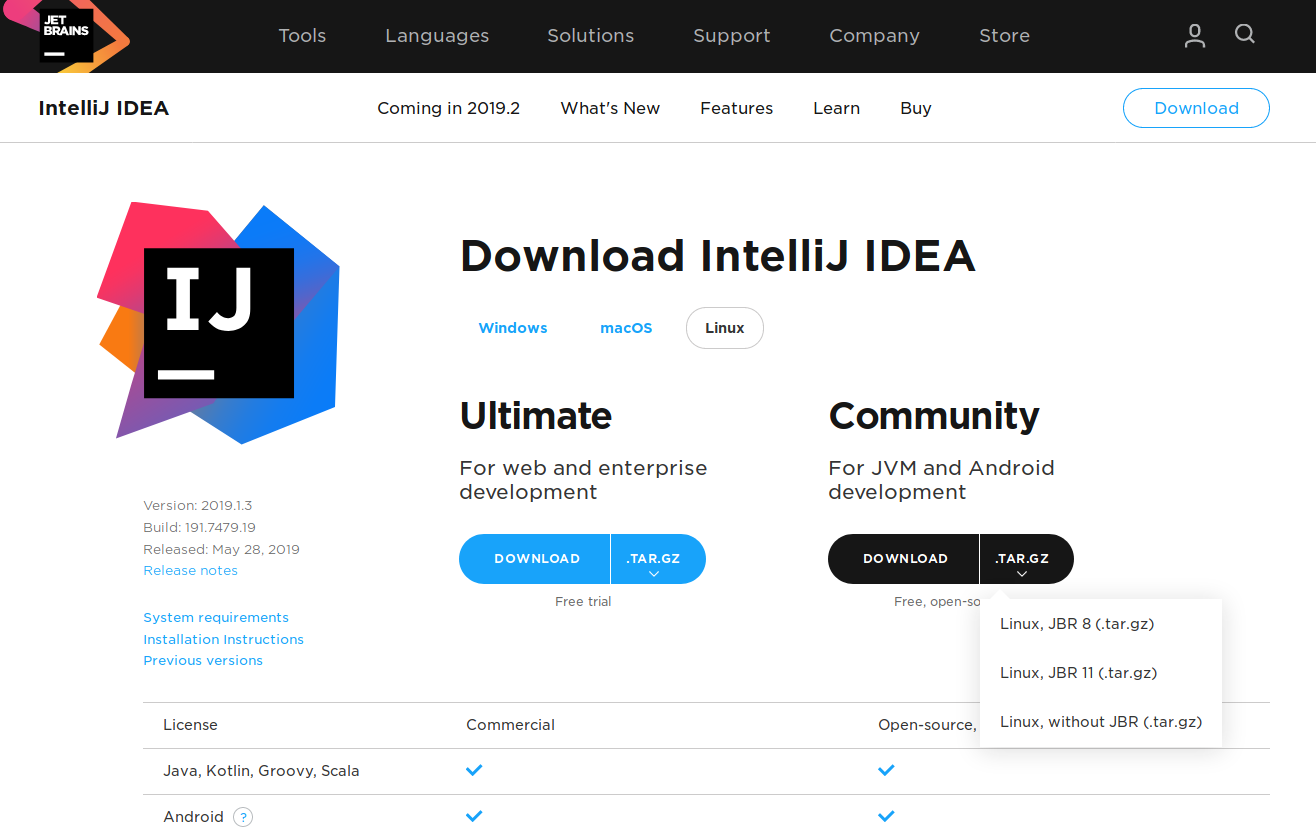
Task: Click Community checkmark in Android row
Action: tap(886, 816)
